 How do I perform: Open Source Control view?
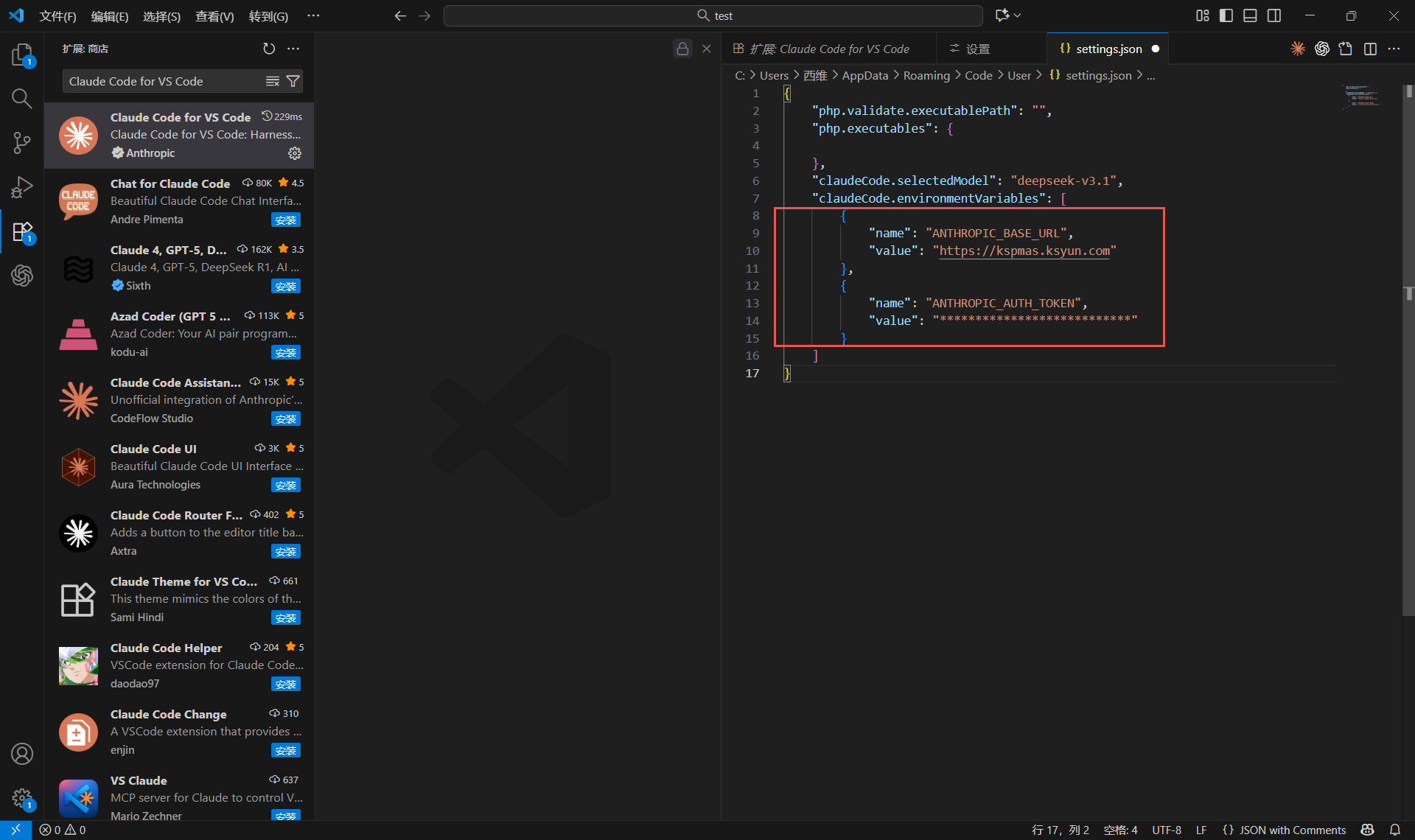click(22, 142)
